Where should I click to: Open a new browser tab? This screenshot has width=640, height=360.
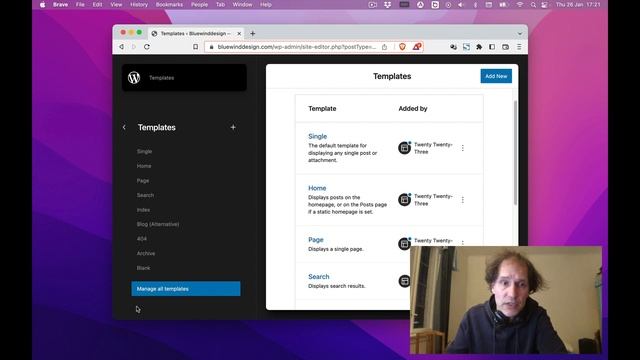pos(253,33)
